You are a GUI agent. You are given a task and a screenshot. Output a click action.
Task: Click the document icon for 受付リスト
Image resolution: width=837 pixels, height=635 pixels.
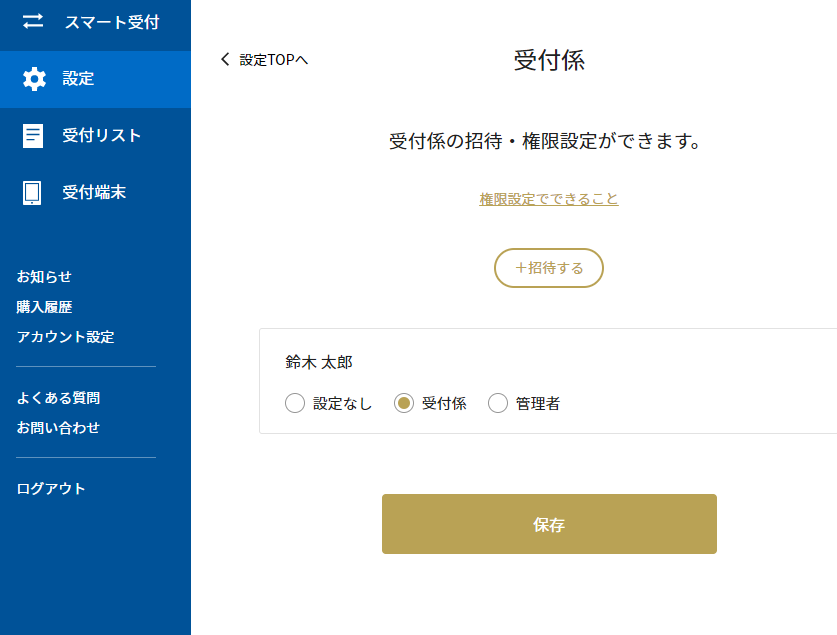pyautogui.click(x=33, y=136)
